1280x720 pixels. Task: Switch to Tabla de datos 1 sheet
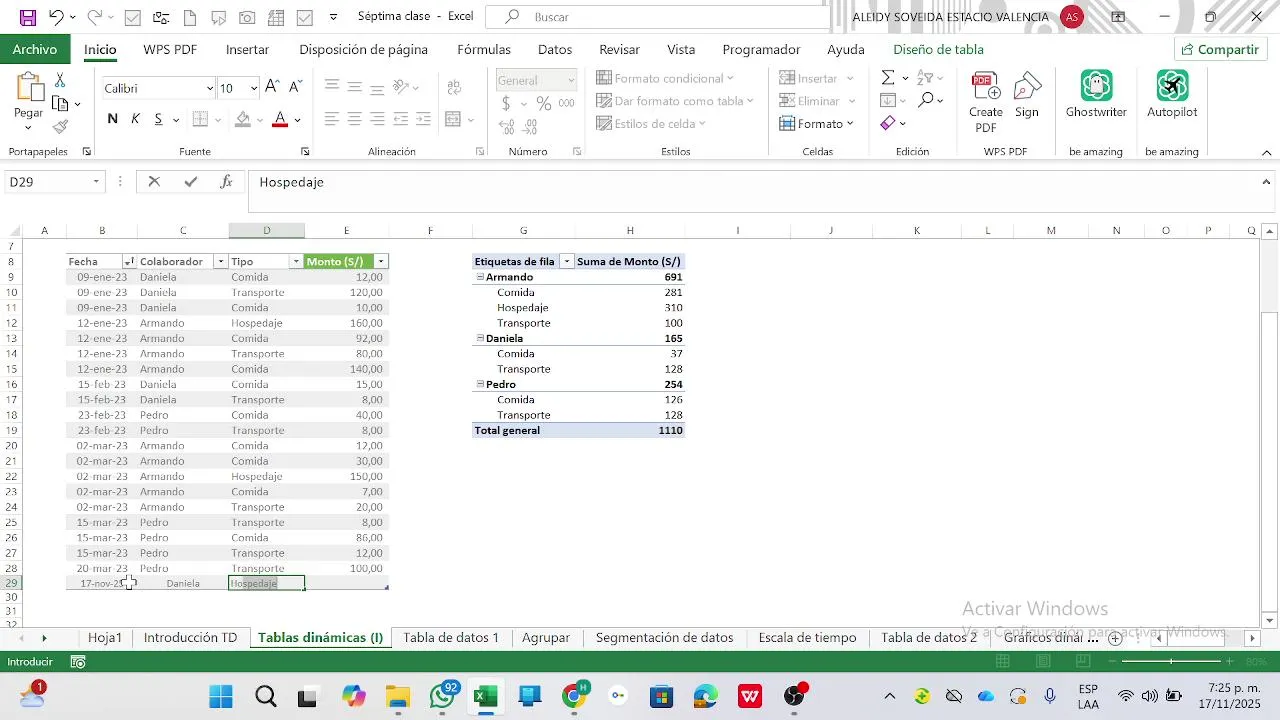click(x=451, y=638)
